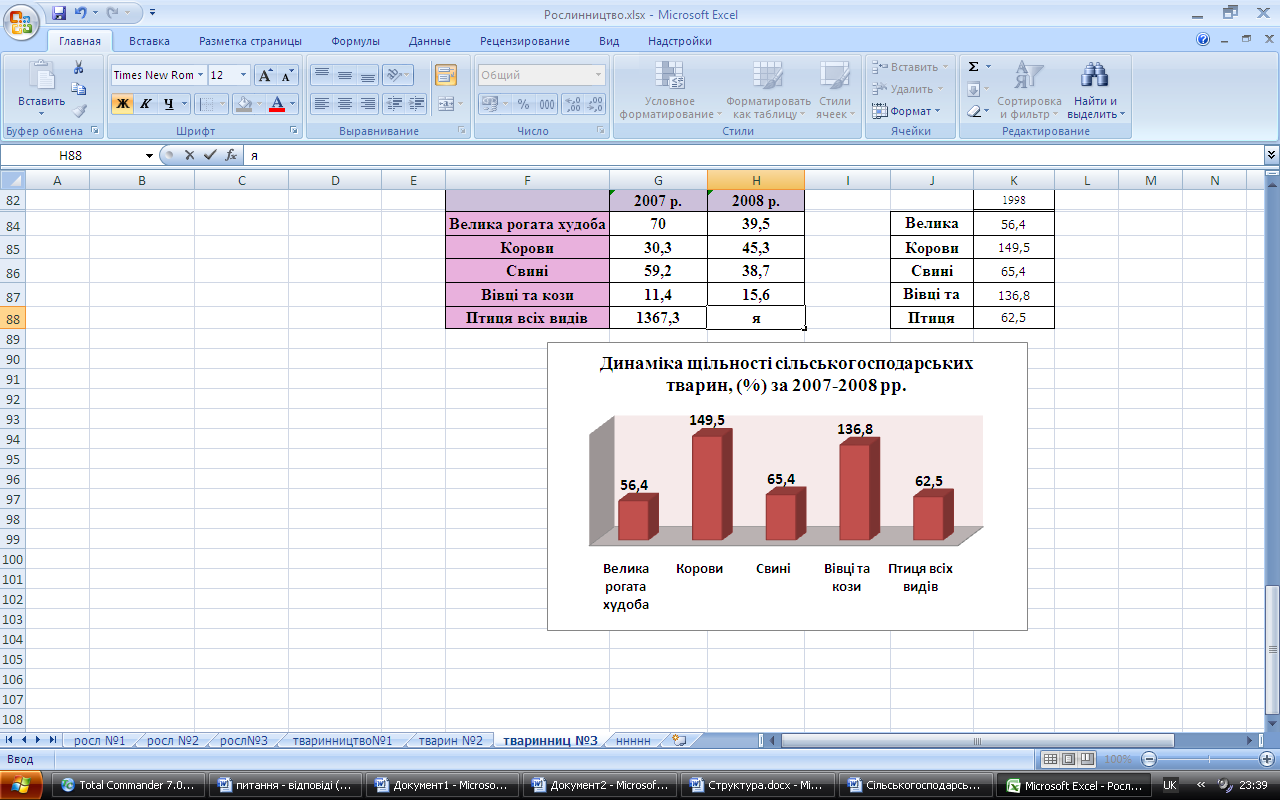
Task: Open the Разметка страницы ribbon tab
Action: (x=250, y=41)
